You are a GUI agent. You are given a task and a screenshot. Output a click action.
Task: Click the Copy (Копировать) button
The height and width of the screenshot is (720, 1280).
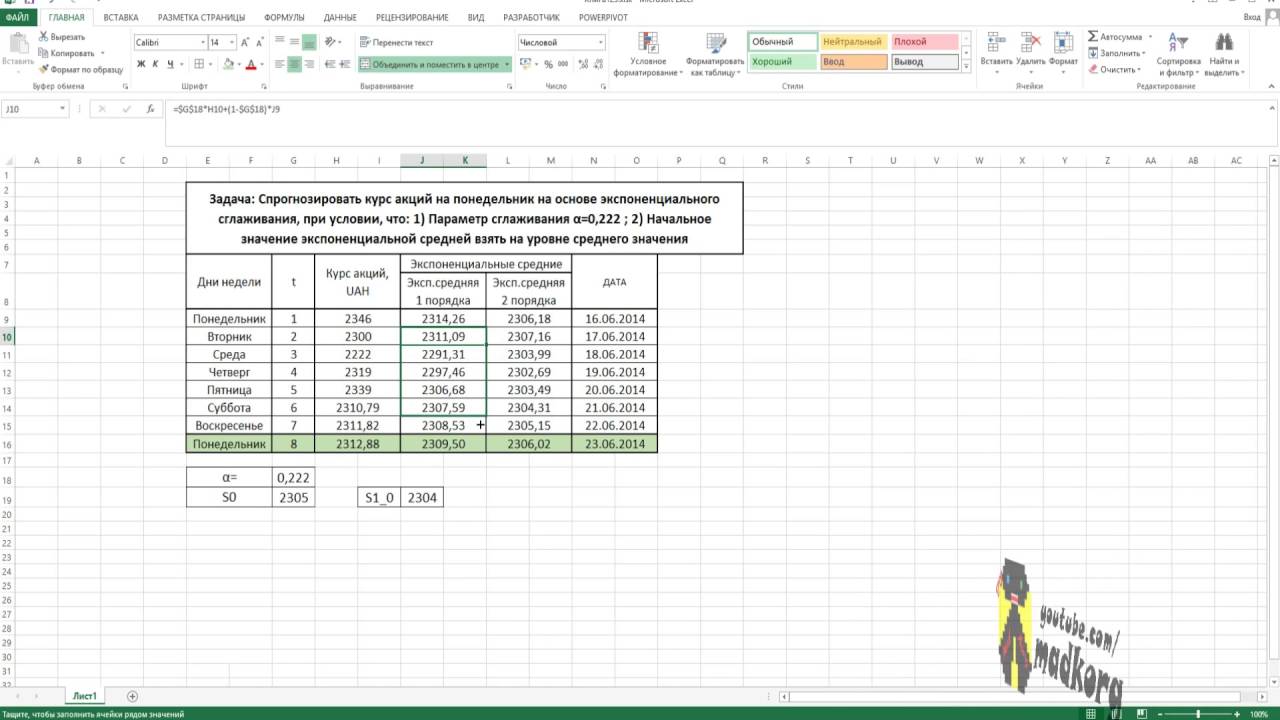point(68,53)
